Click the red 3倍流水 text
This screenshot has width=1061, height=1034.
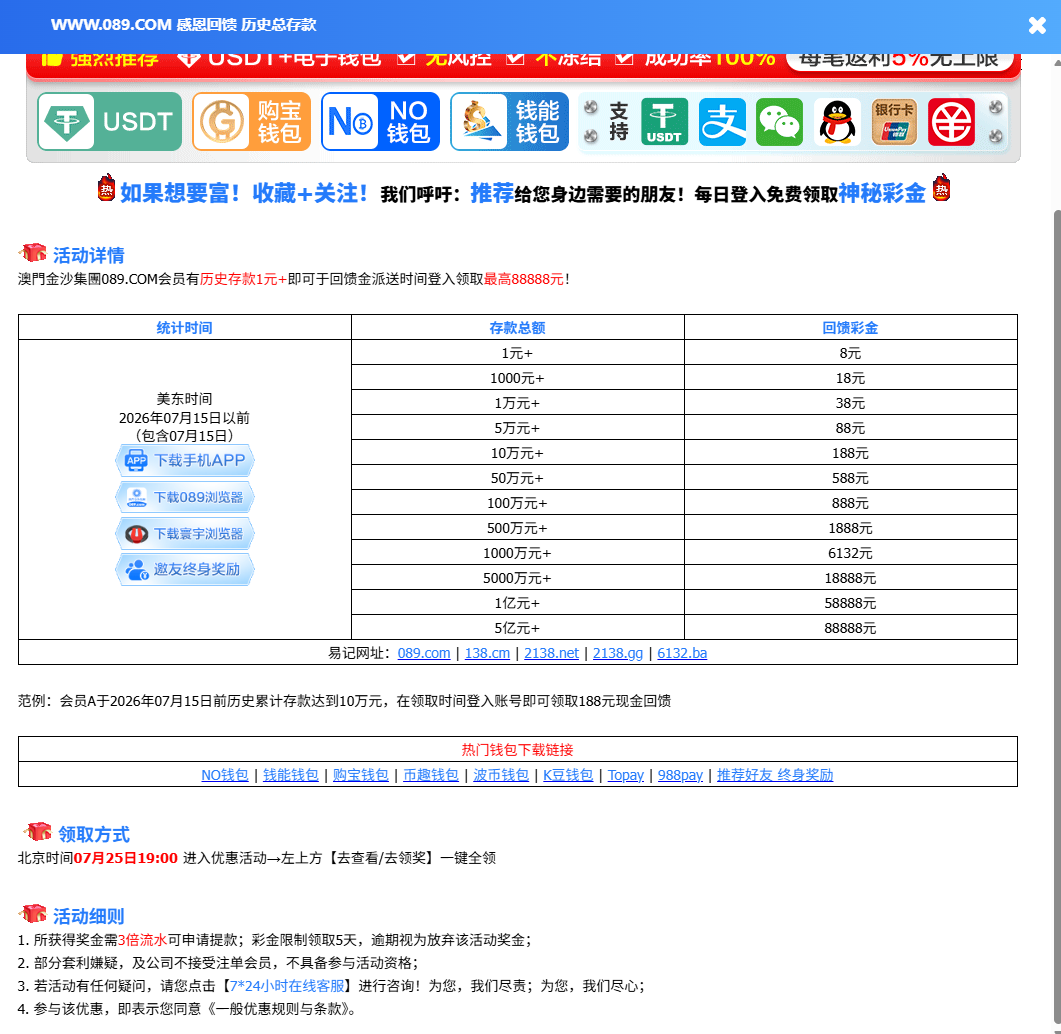point(142,940)
